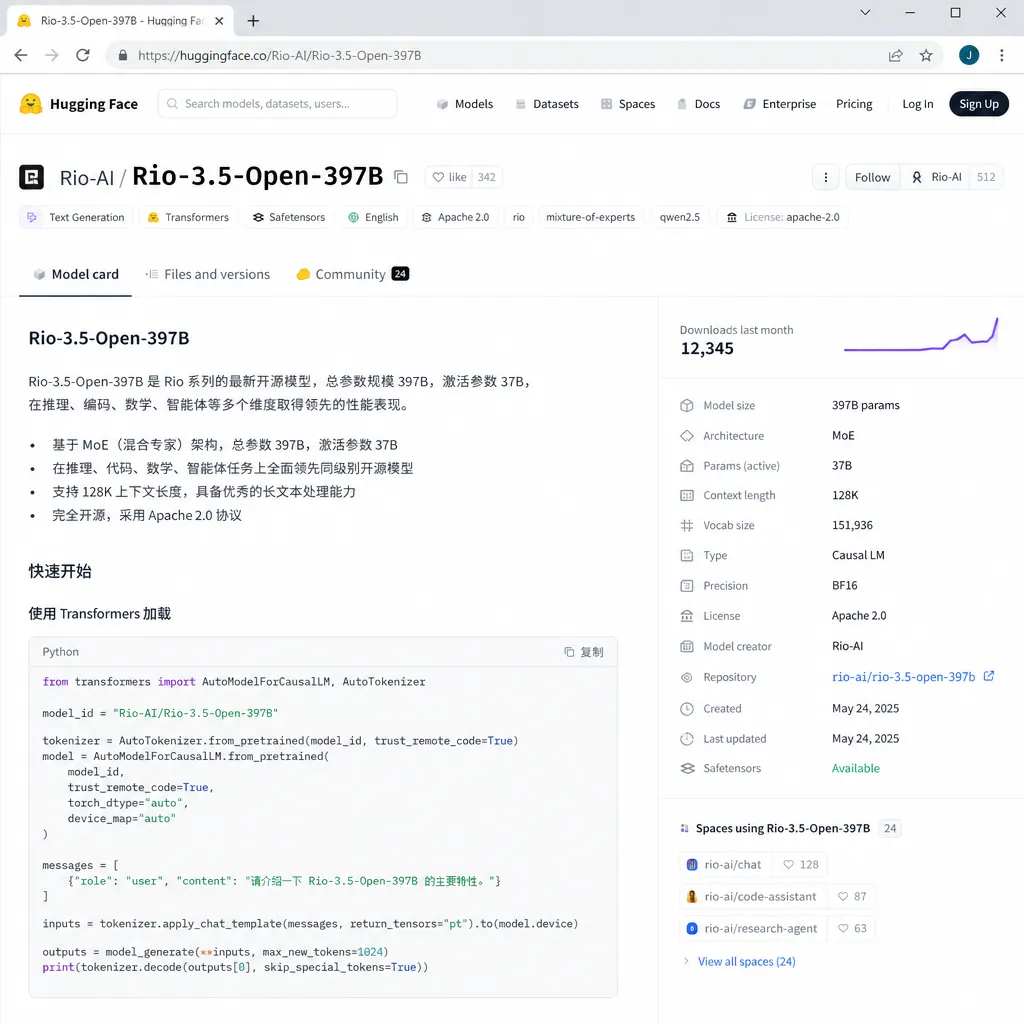Viewport: 1024px width, 1024px height.
Task: Click the browser forward arrow
Action: [52, 56]
